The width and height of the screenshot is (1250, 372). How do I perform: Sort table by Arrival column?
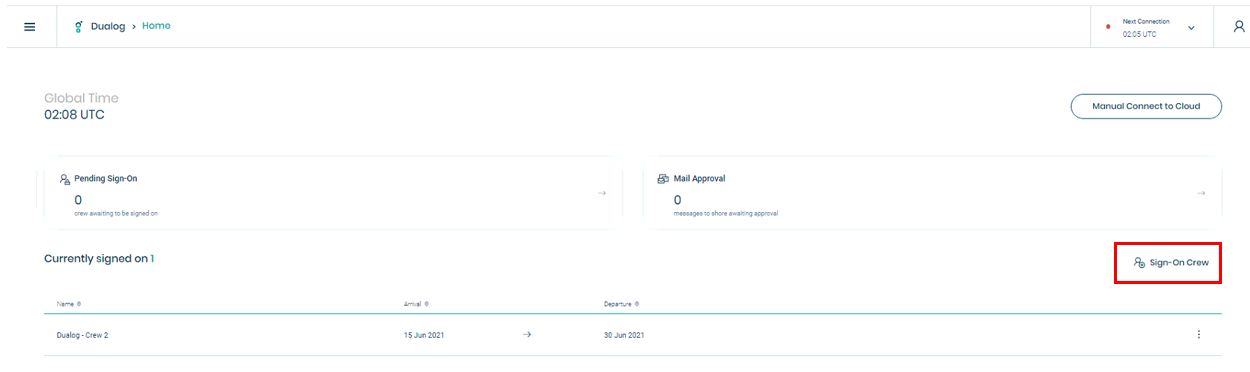click(x=416, y=303)
